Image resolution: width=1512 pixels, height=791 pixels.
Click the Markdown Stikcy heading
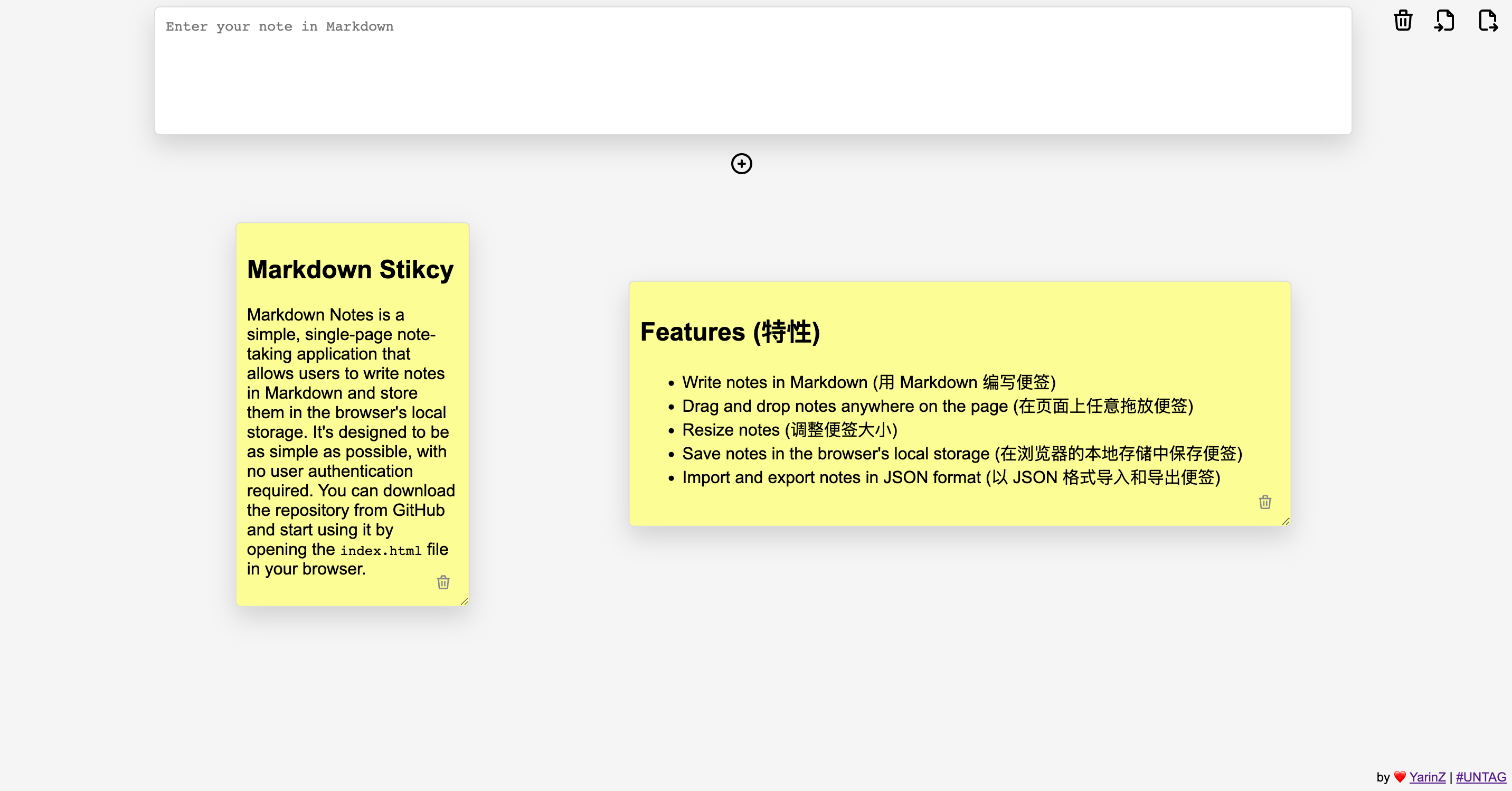point(351,269)
